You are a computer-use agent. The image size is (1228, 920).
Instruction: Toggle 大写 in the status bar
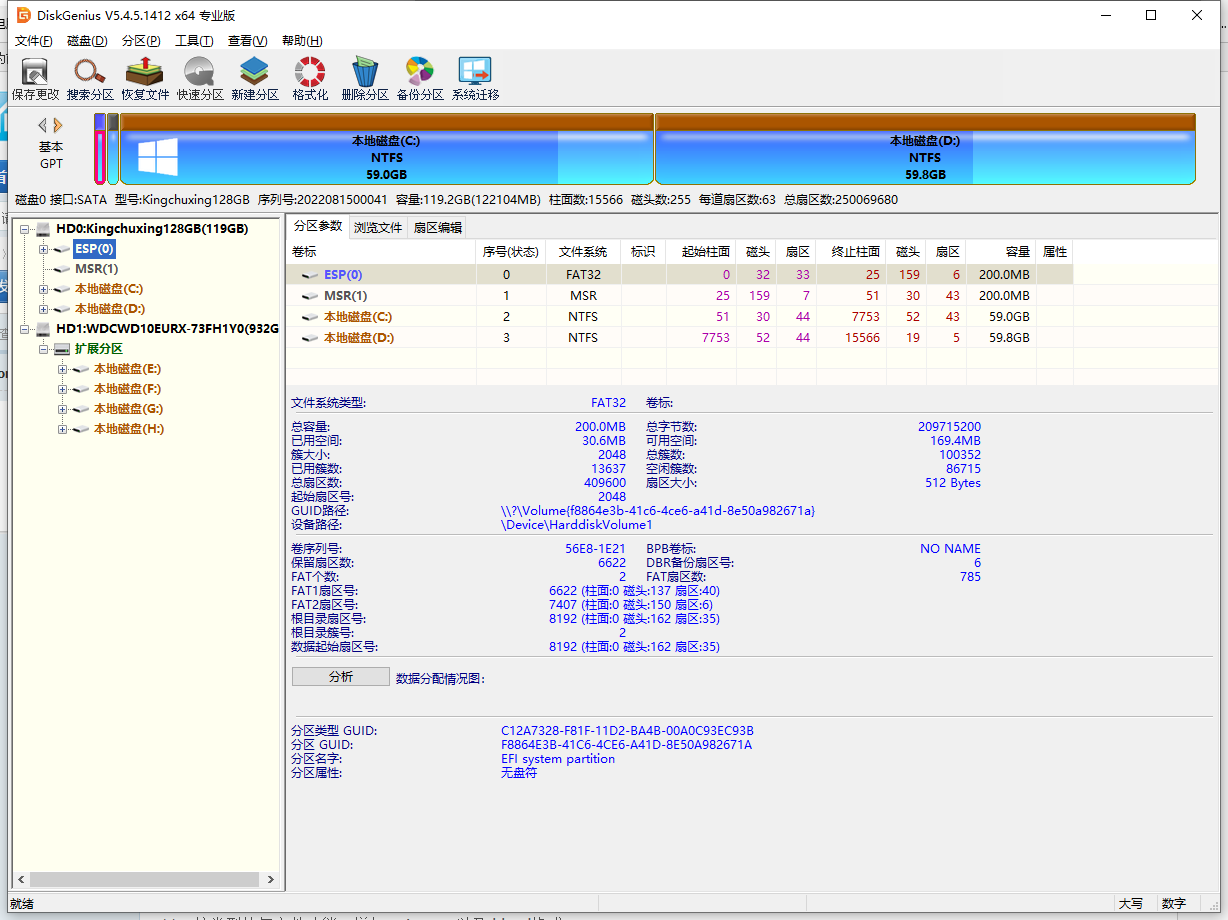pyautogui.click(x=1131, y=903)
